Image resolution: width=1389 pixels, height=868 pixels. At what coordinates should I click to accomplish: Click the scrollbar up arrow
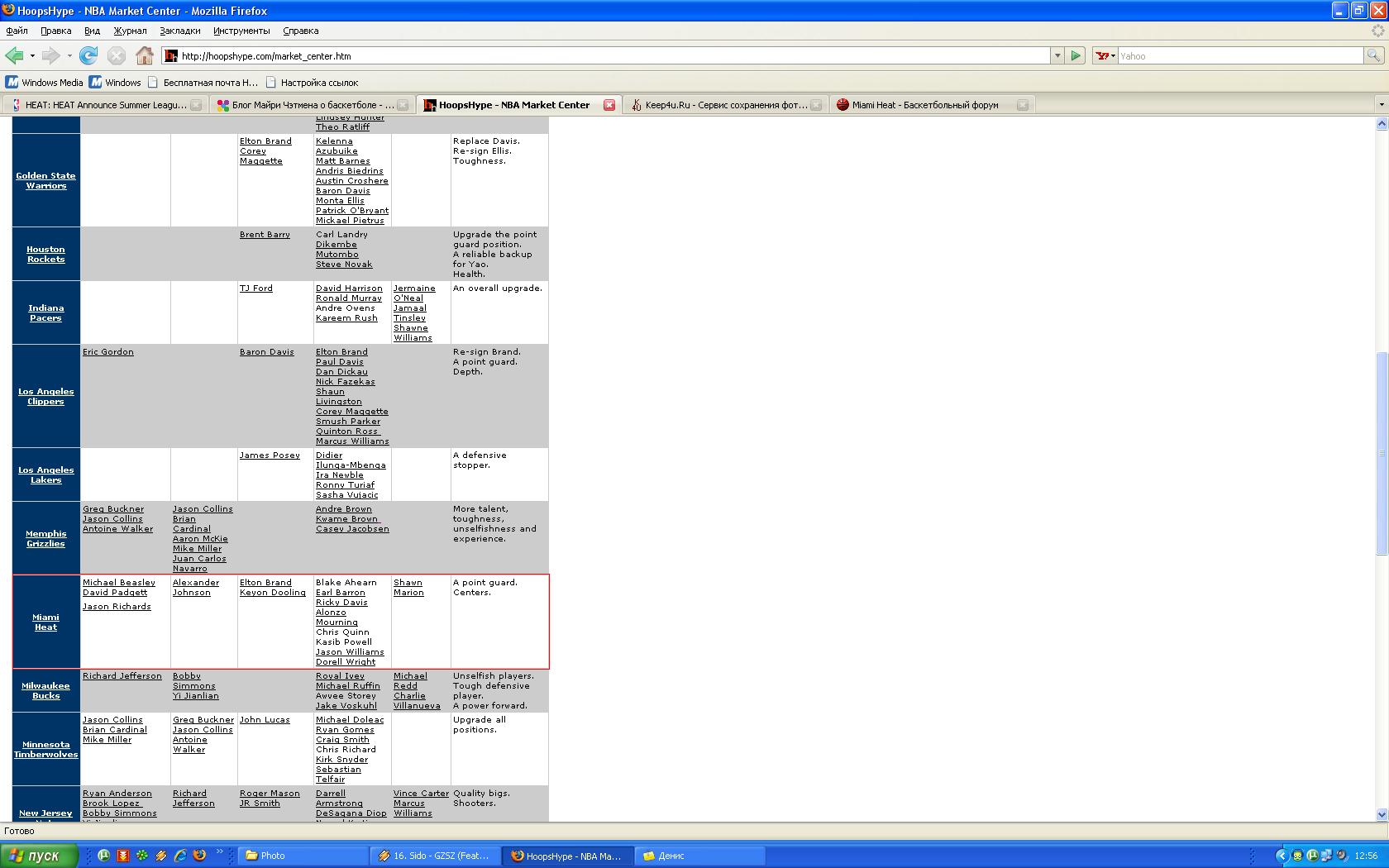(1381, 124)
